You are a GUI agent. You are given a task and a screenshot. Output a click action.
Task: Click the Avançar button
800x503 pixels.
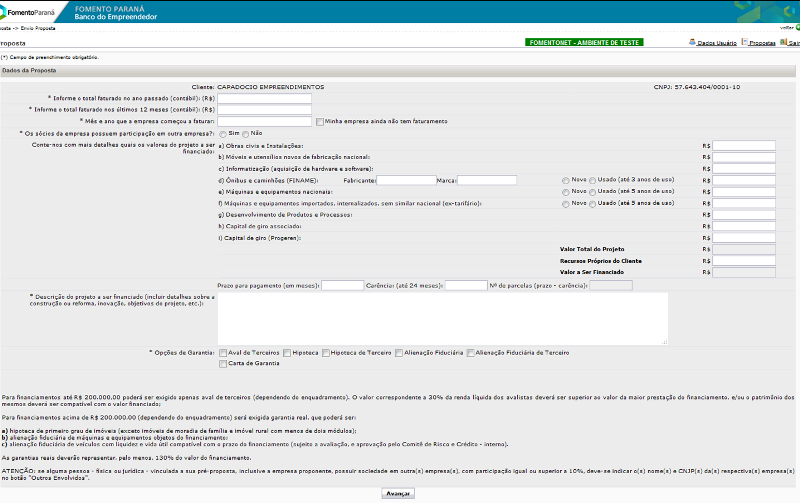coord(398,493)
